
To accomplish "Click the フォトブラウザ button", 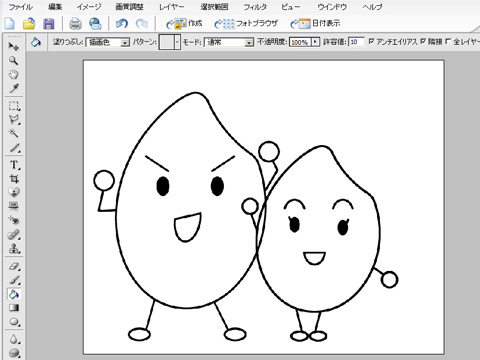I will click(246, 23).
